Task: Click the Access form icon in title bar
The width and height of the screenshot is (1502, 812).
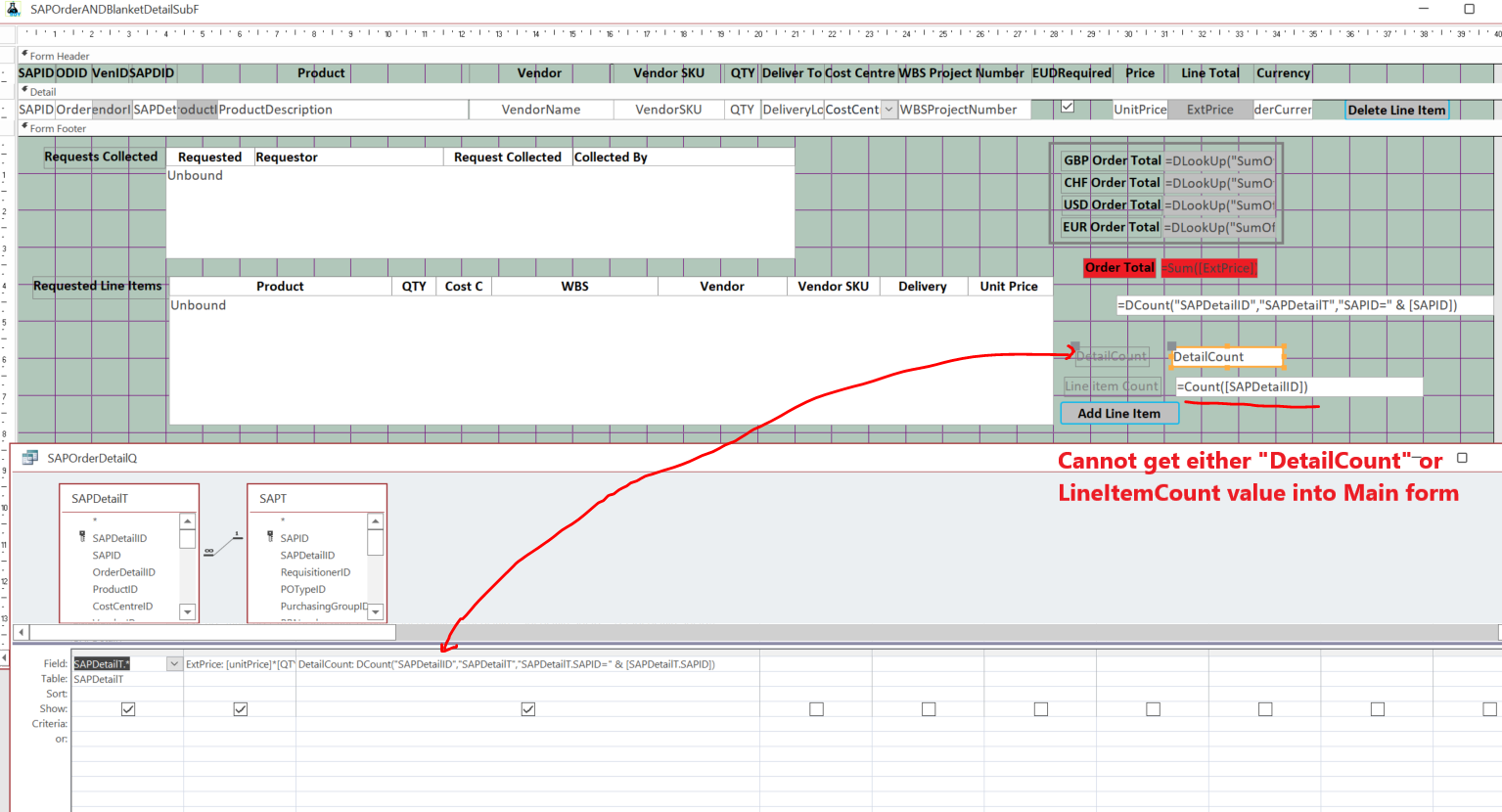Action: tap(14, 9)
